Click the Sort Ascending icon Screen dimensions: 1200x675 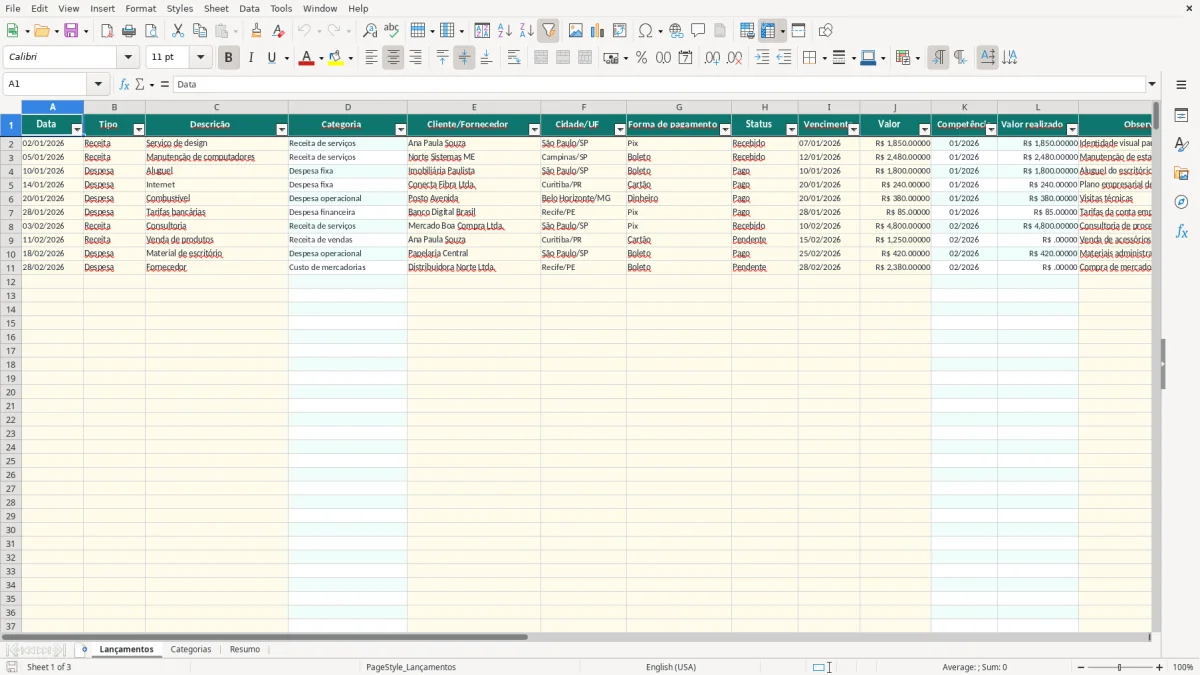[504, 31]
